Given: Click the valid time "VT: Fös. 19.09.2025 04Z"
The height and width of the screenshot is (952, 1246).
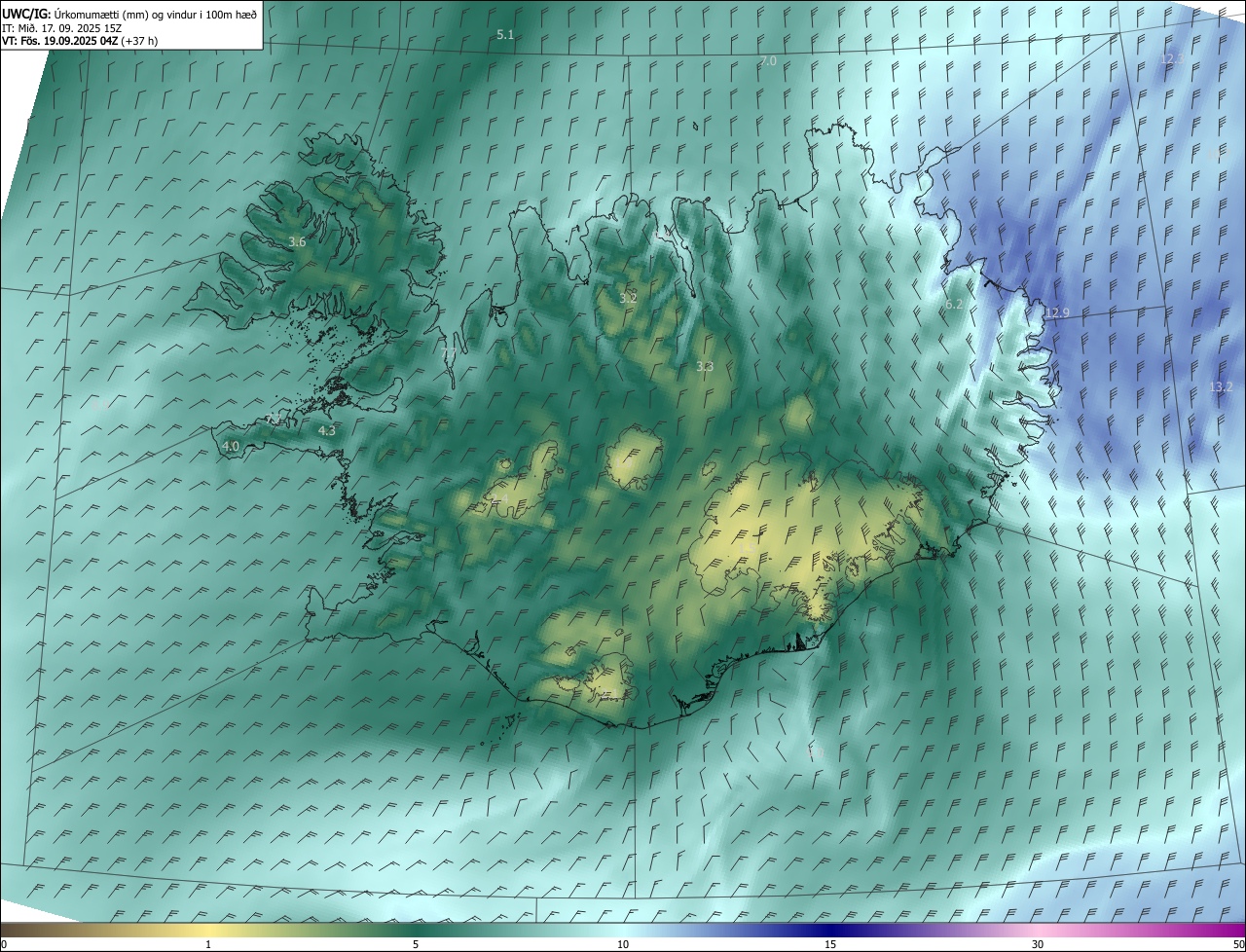Looking at the screenshot, I should pyautogui.click(x=60, y=41).
